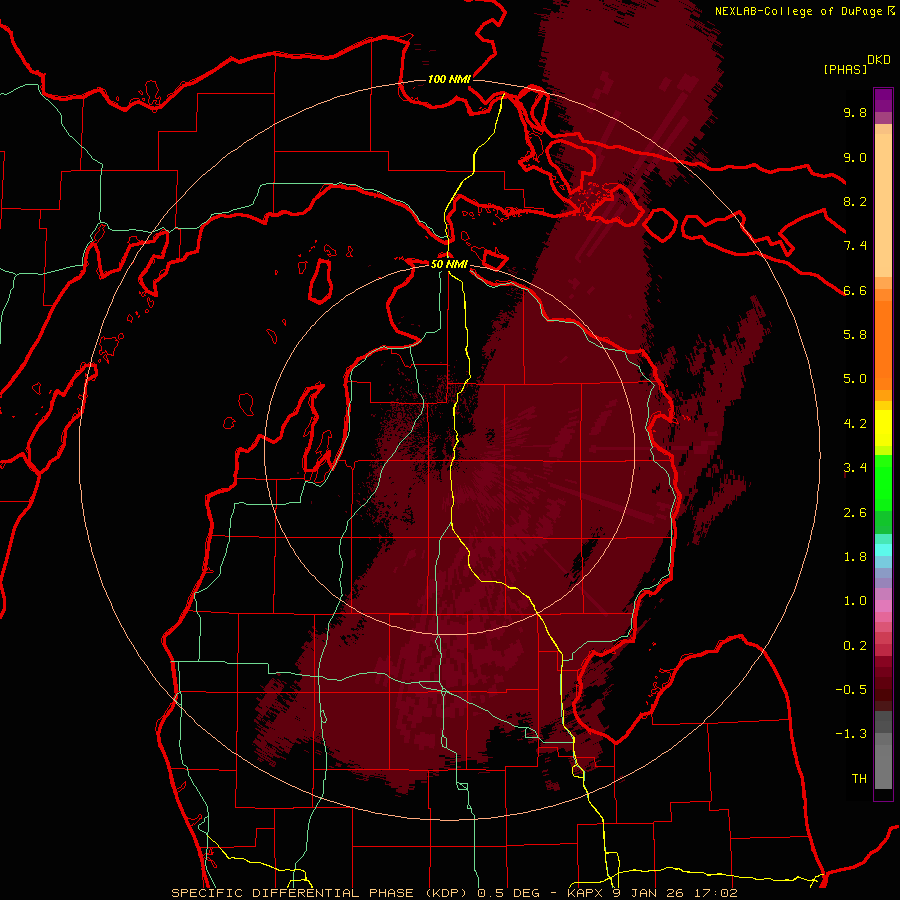Click the KAPX station identifier
This screenshot has height=900, width=900.
(585, 893)
